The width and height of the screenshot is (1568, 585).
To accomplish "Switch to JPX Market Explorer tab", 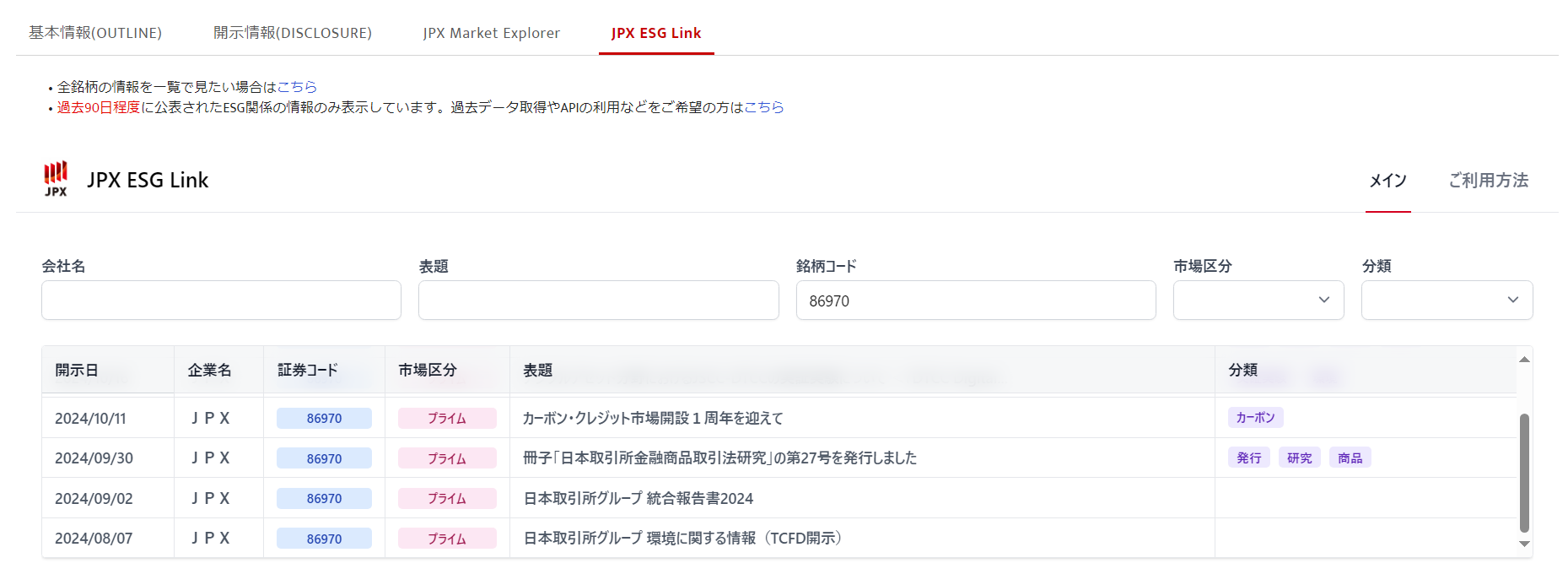I will 492,33.
